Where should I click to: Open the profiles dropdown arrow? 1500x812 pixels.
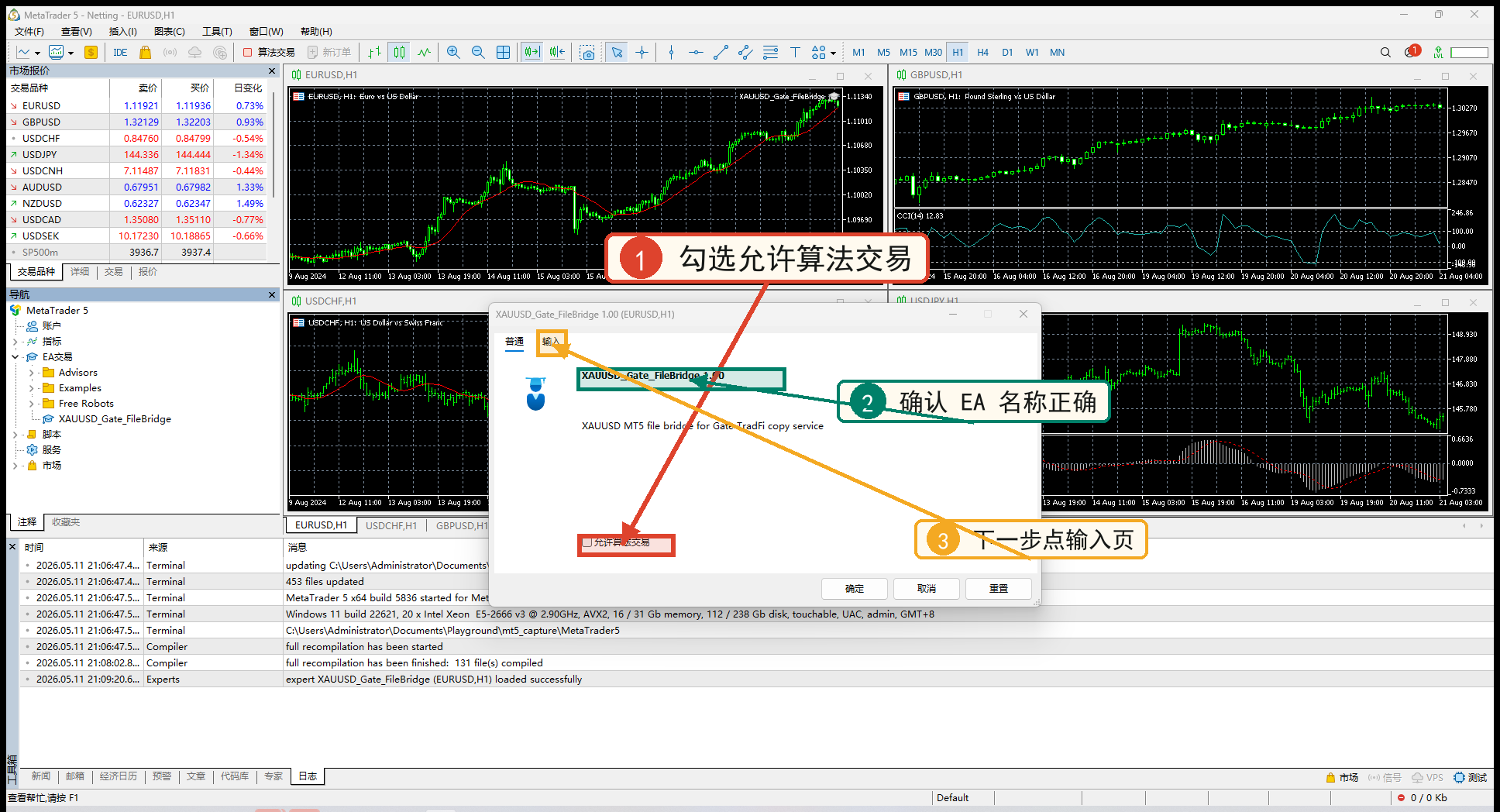pos(71,53)
